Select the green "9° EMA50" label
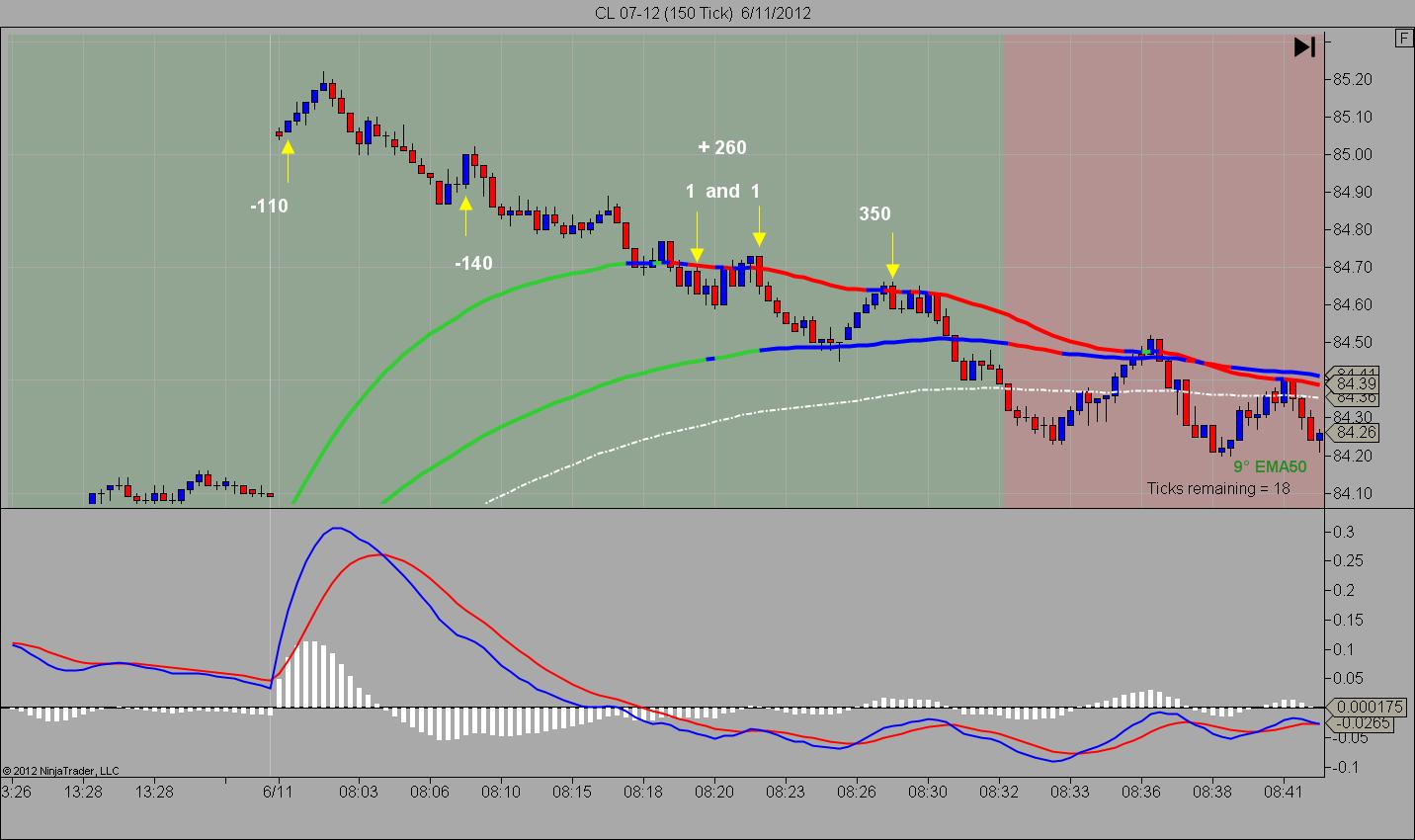Screen dimensions: 1415x840 point(1270,466)
